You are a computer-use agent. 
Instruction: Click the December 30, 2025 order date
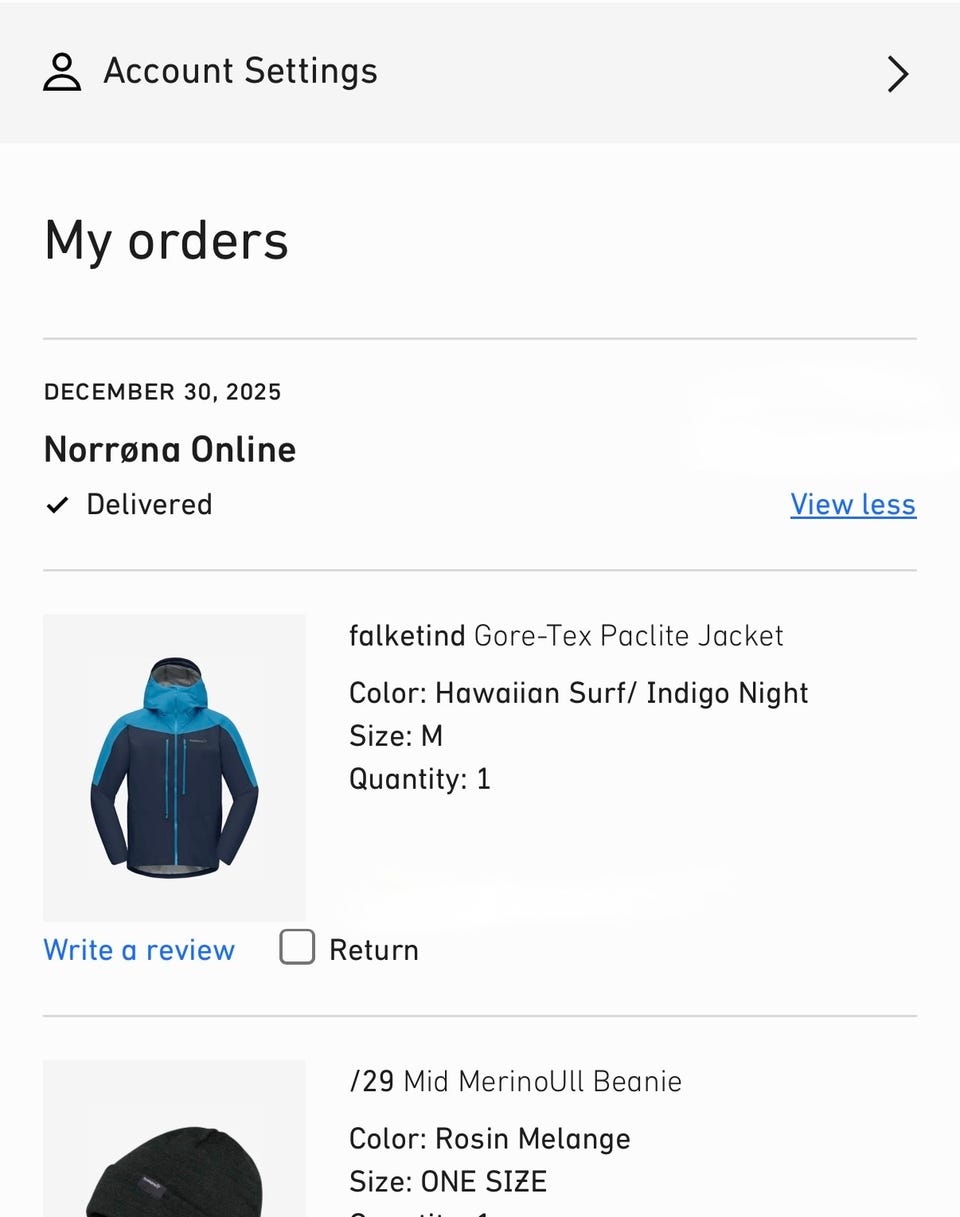(163, 392)
